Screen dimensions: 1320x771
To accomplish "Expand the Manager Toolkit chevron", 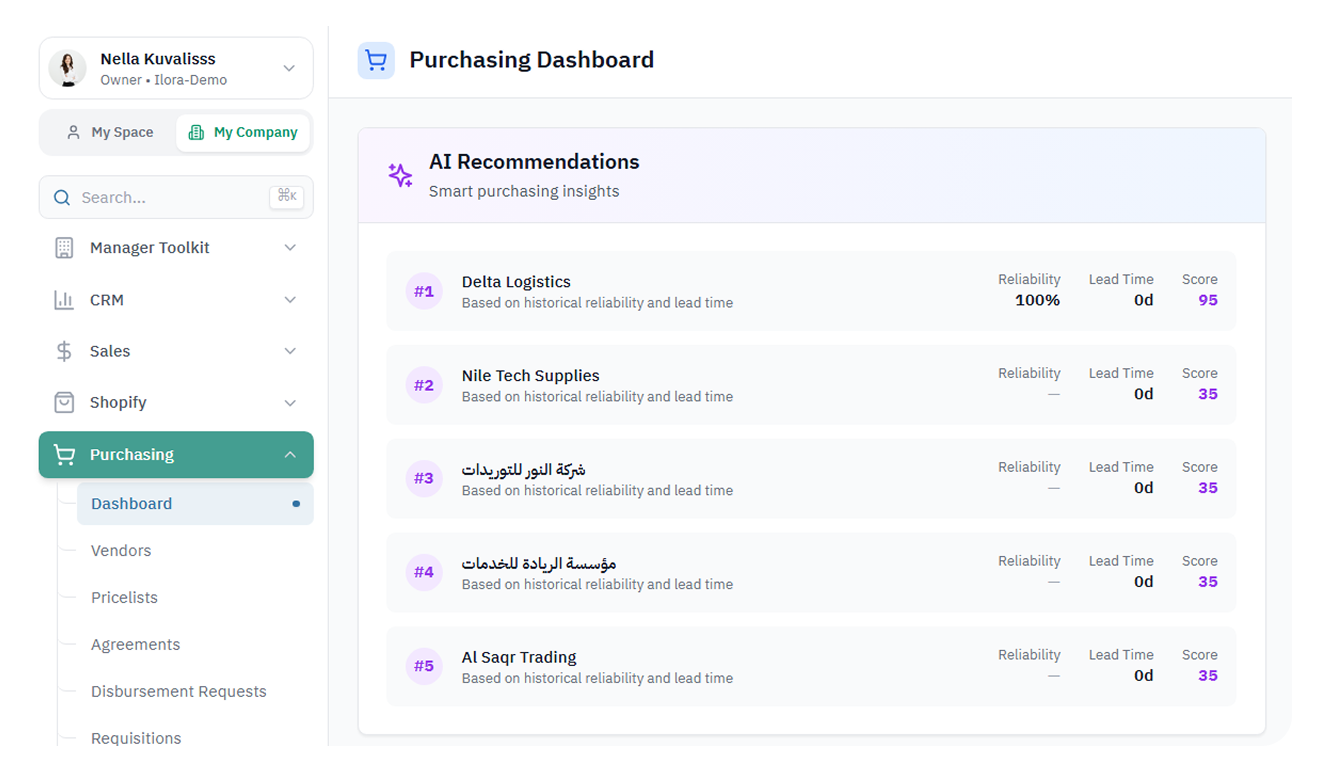I will [290, 248].
